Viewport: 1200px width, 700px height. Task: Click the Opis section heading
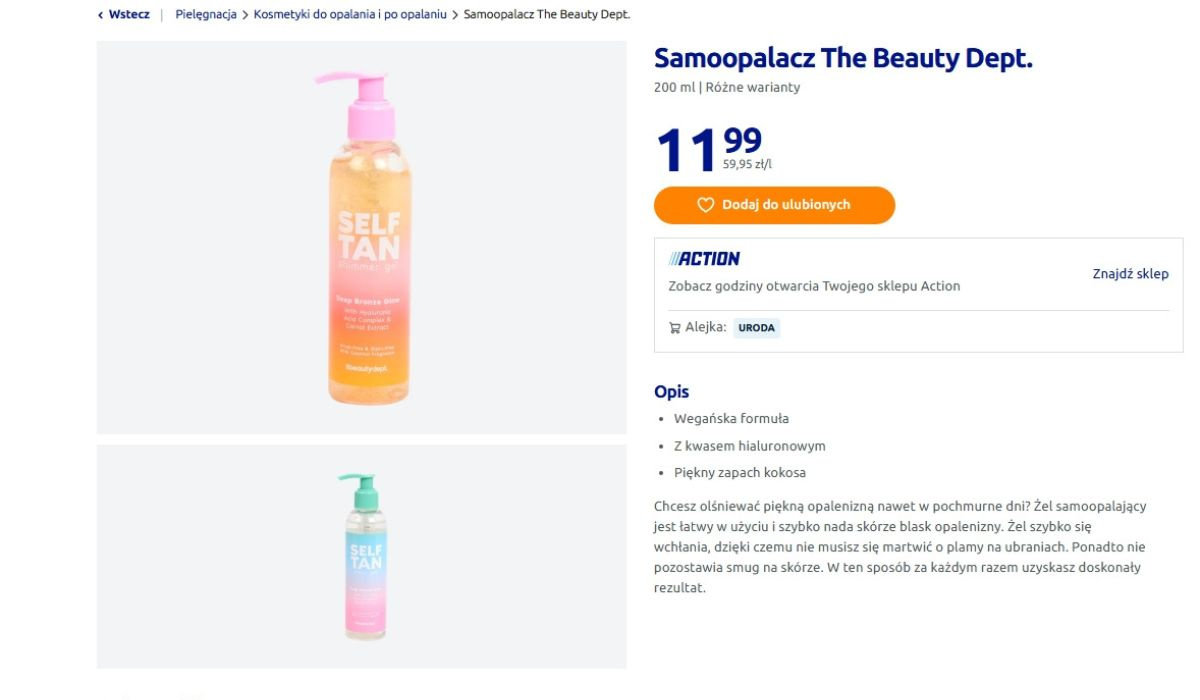(x=671, y=392)
